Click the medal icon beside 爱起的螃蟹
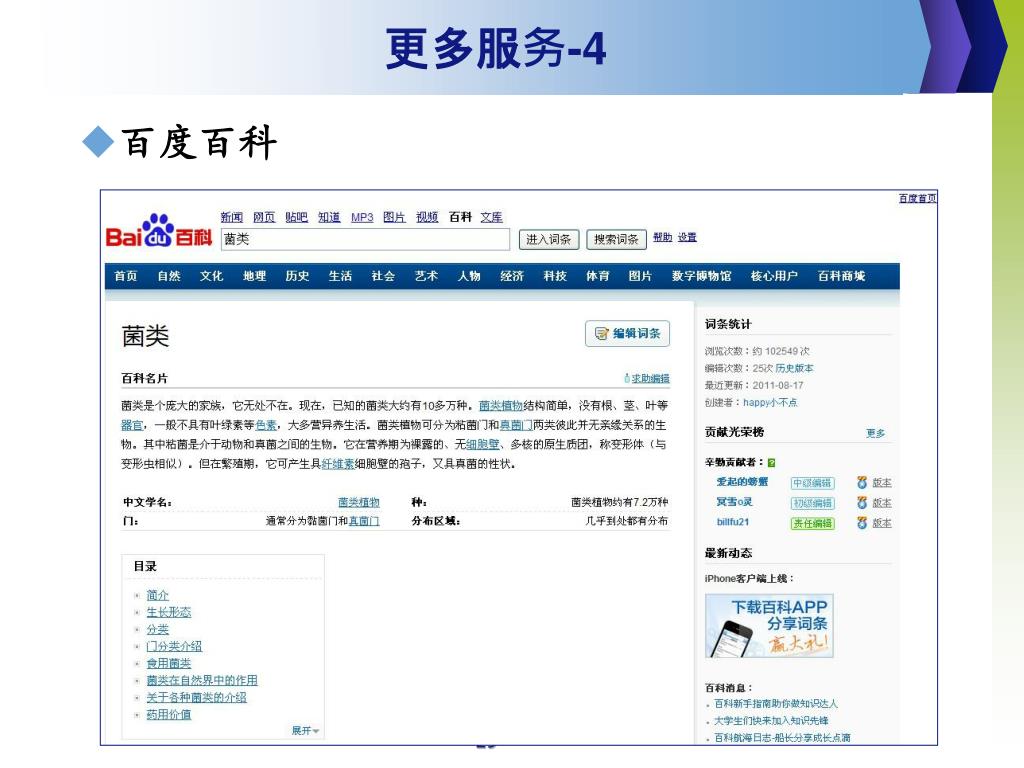Screen dimensions: 1024x768 862,483
